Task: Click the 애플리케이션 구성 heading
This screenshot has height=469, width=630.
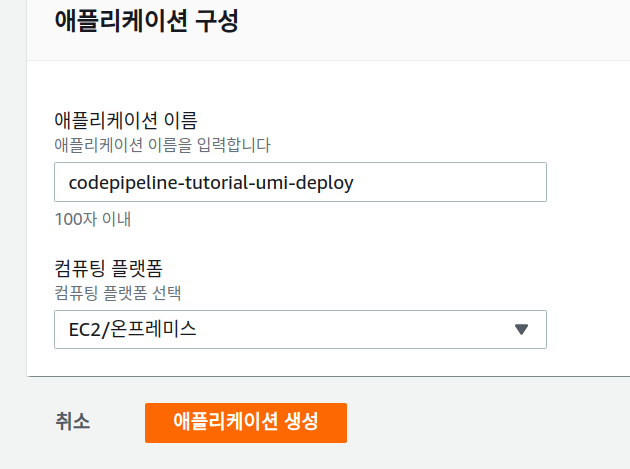Action: click(x=147, y=20)
